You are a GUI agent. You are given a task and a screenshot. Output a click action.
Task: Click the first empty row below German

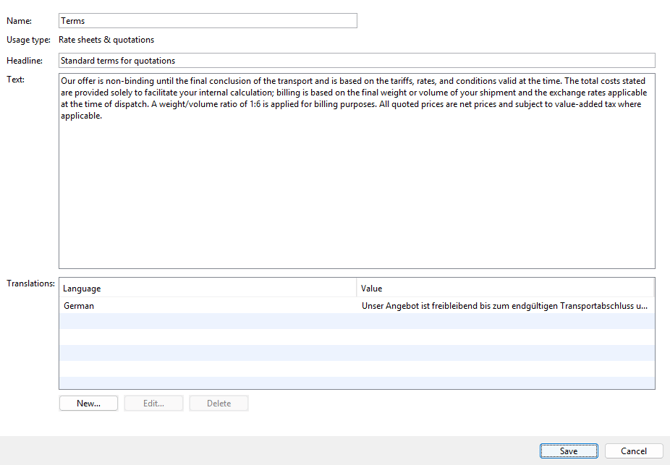356,321
